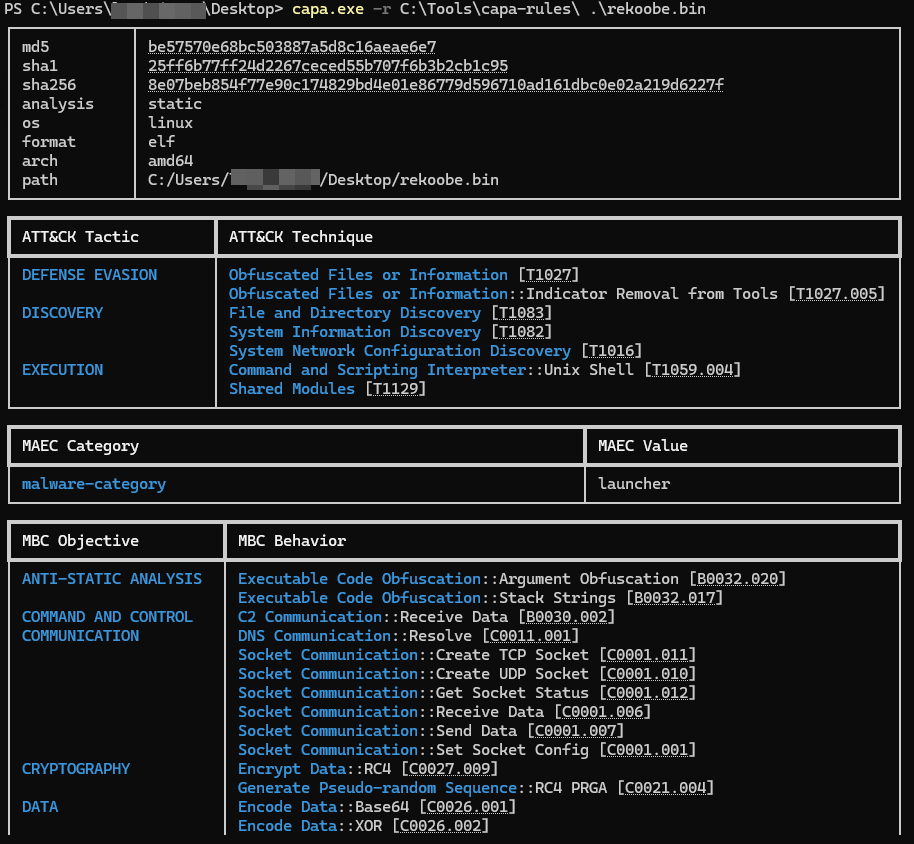Click the md5 hash value
Image resolution: width=914 pixels, height=844 pixels.
(x=292, y=47)
